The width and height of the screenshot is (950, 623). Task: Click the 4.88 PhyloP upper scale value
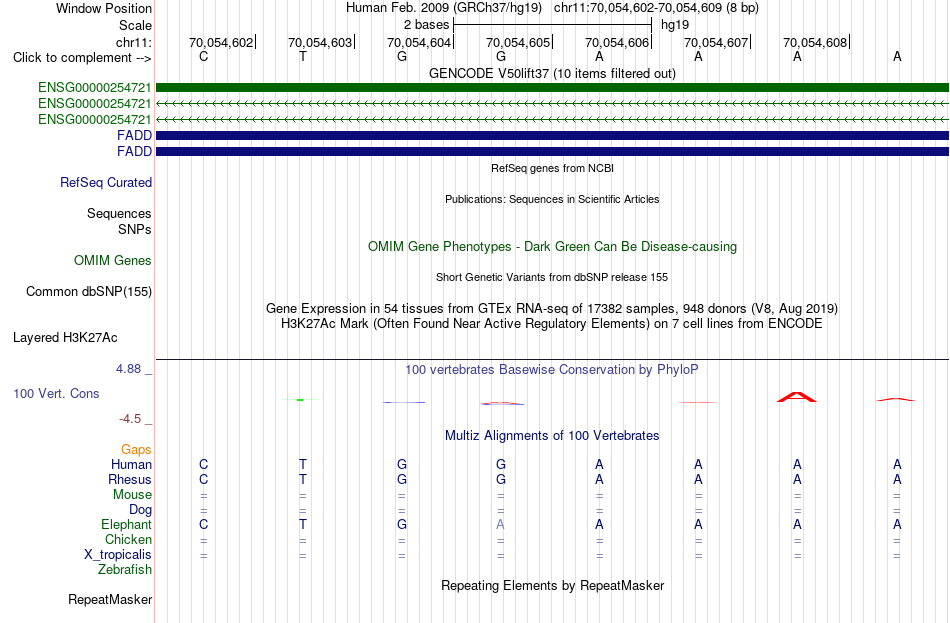coord(128,368)
